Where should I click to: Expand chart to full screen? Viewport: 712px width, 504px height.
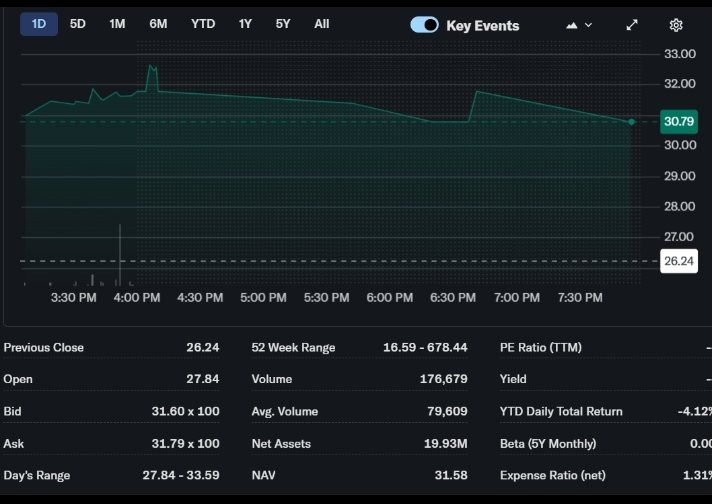pos(632,25)
